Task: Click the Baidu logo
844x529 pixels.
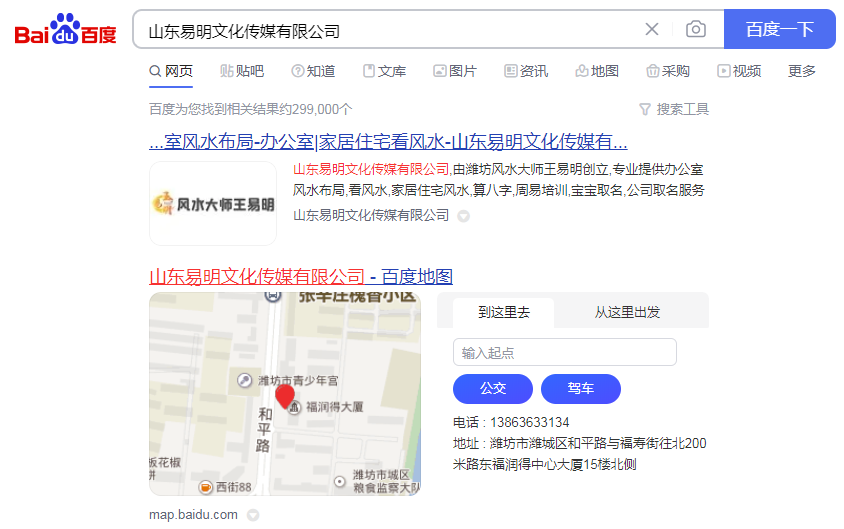Action: [65, 31]
